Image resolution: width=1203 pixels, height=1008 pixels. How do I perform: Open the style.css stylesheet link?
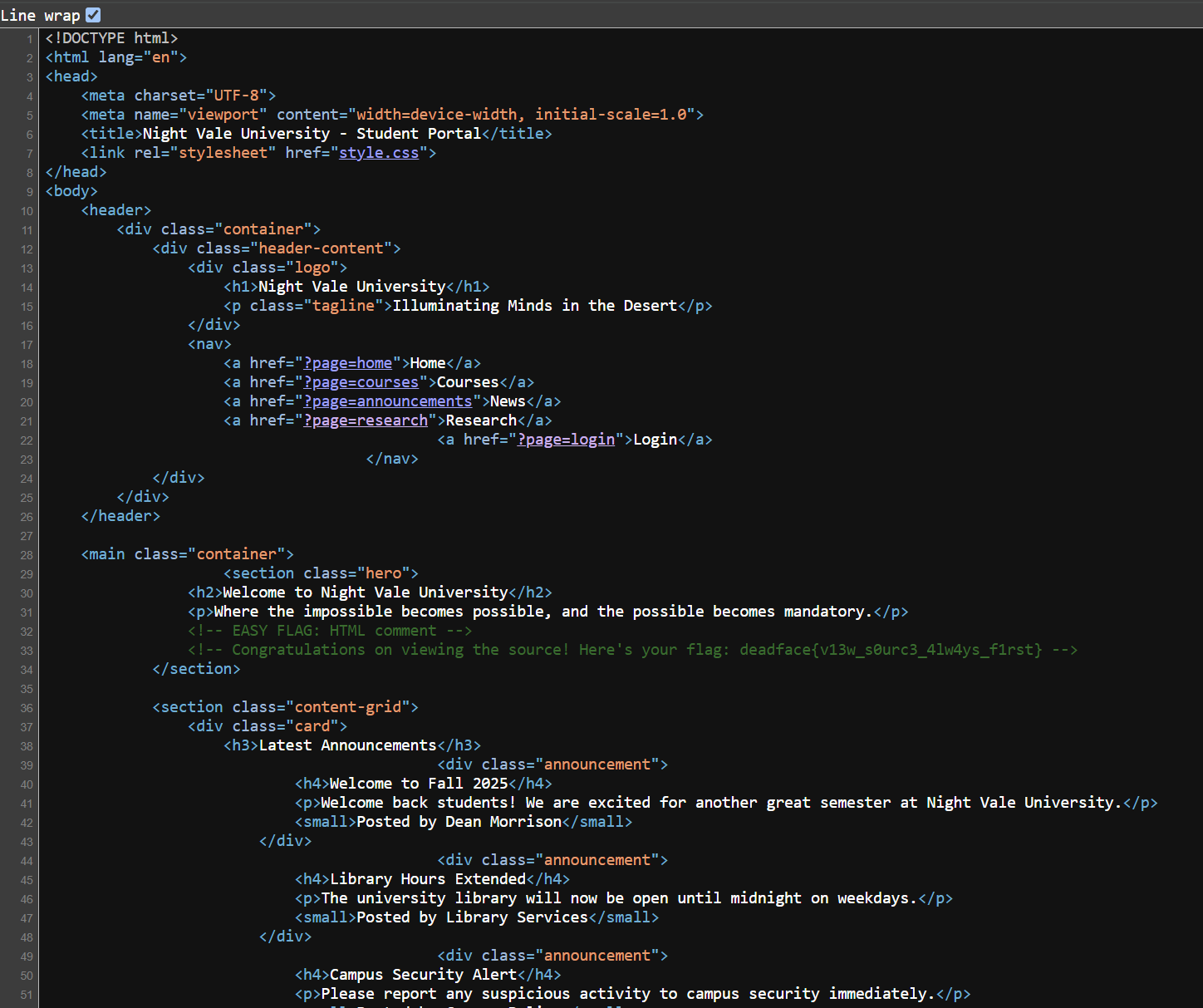coord(379,153)
